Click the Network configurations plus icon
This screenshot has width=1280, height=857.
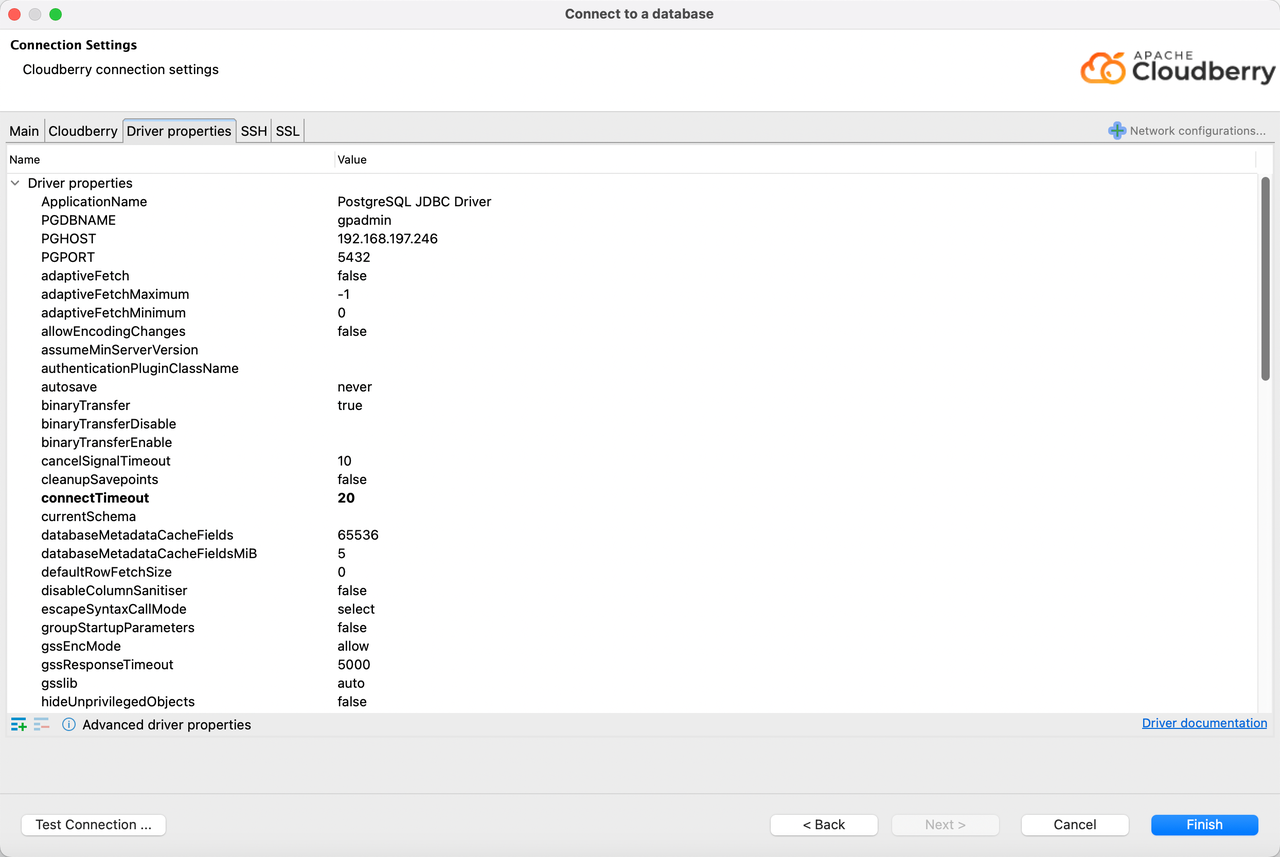pos(1117,131)
